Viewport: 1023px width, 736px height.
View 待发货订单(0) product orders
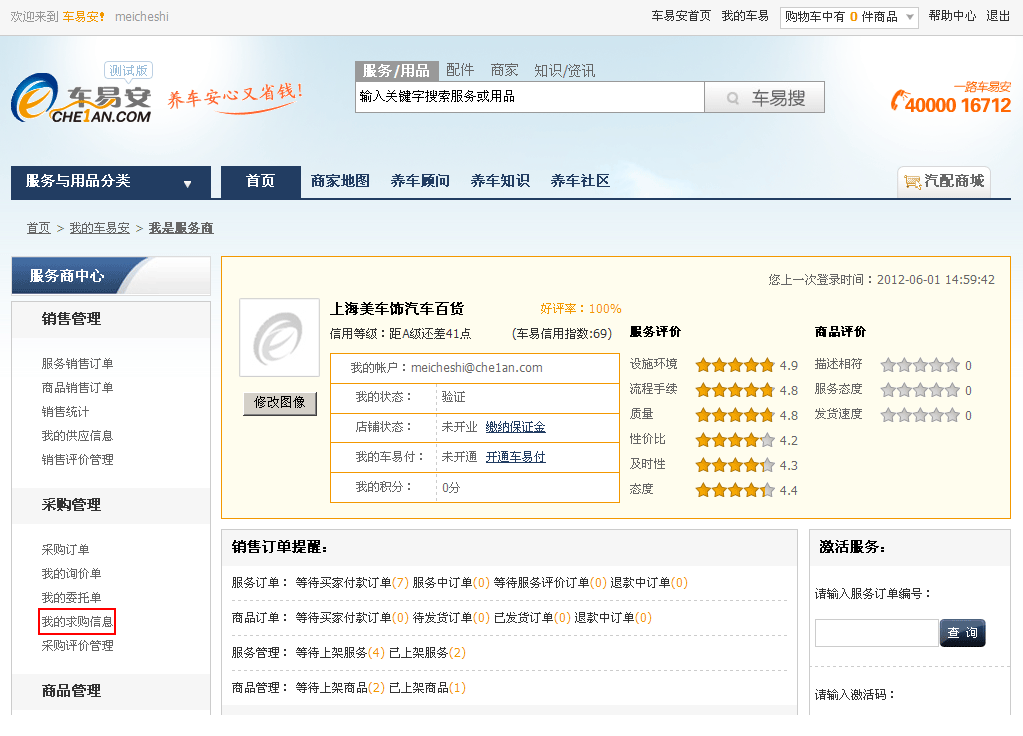(451, 617)
